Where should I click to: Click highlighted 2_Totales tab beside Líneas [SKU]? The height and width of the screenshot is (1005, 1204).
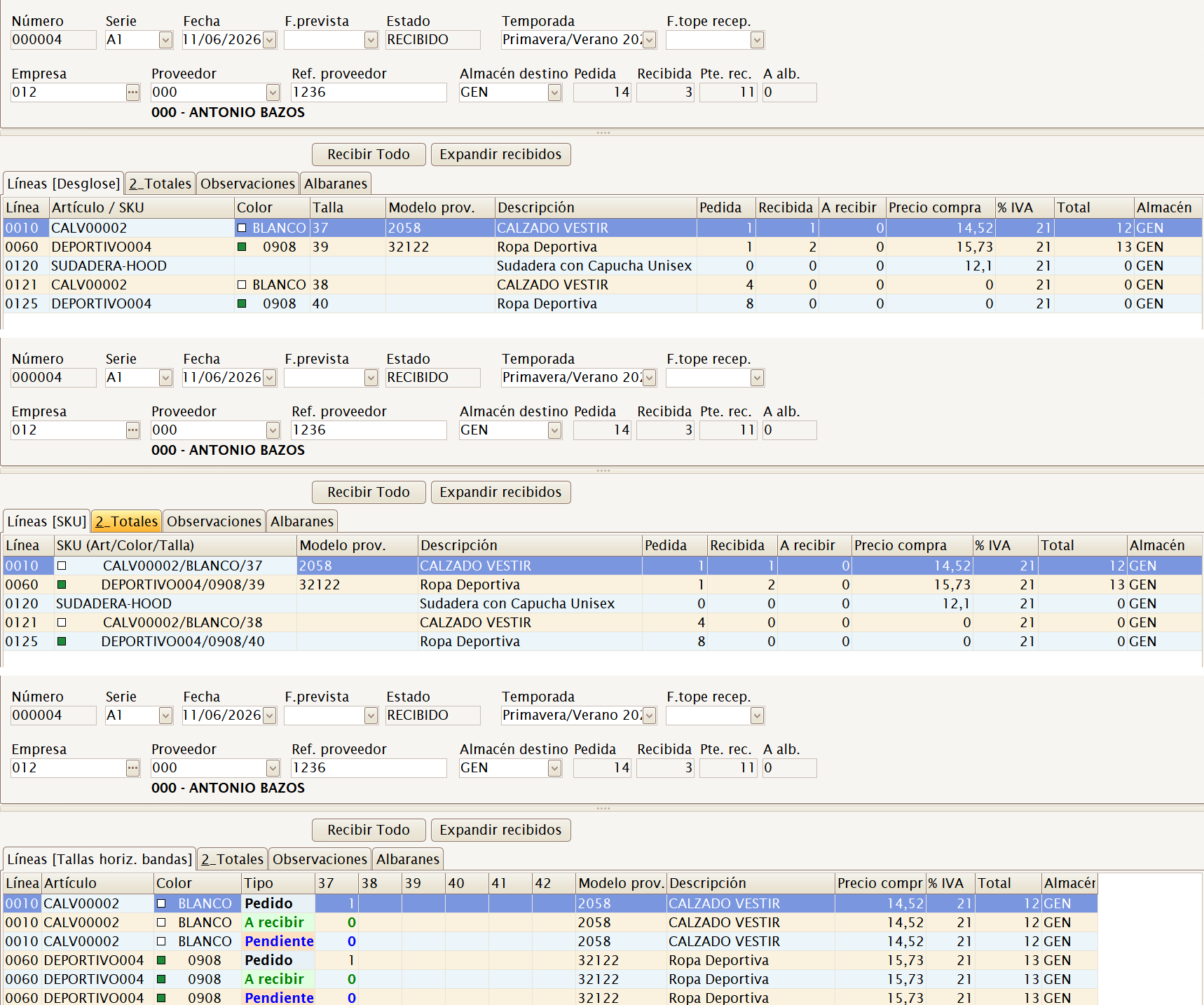[x=127, y=521]
